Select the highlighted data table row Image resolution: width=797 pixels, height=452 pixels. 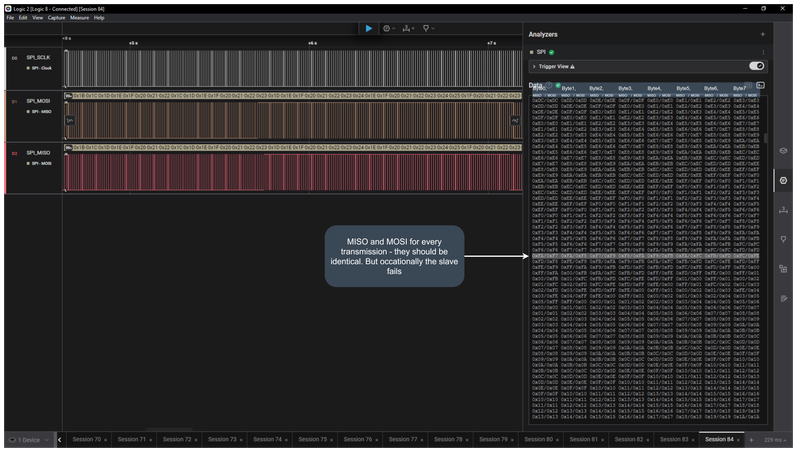coord(645,256)
